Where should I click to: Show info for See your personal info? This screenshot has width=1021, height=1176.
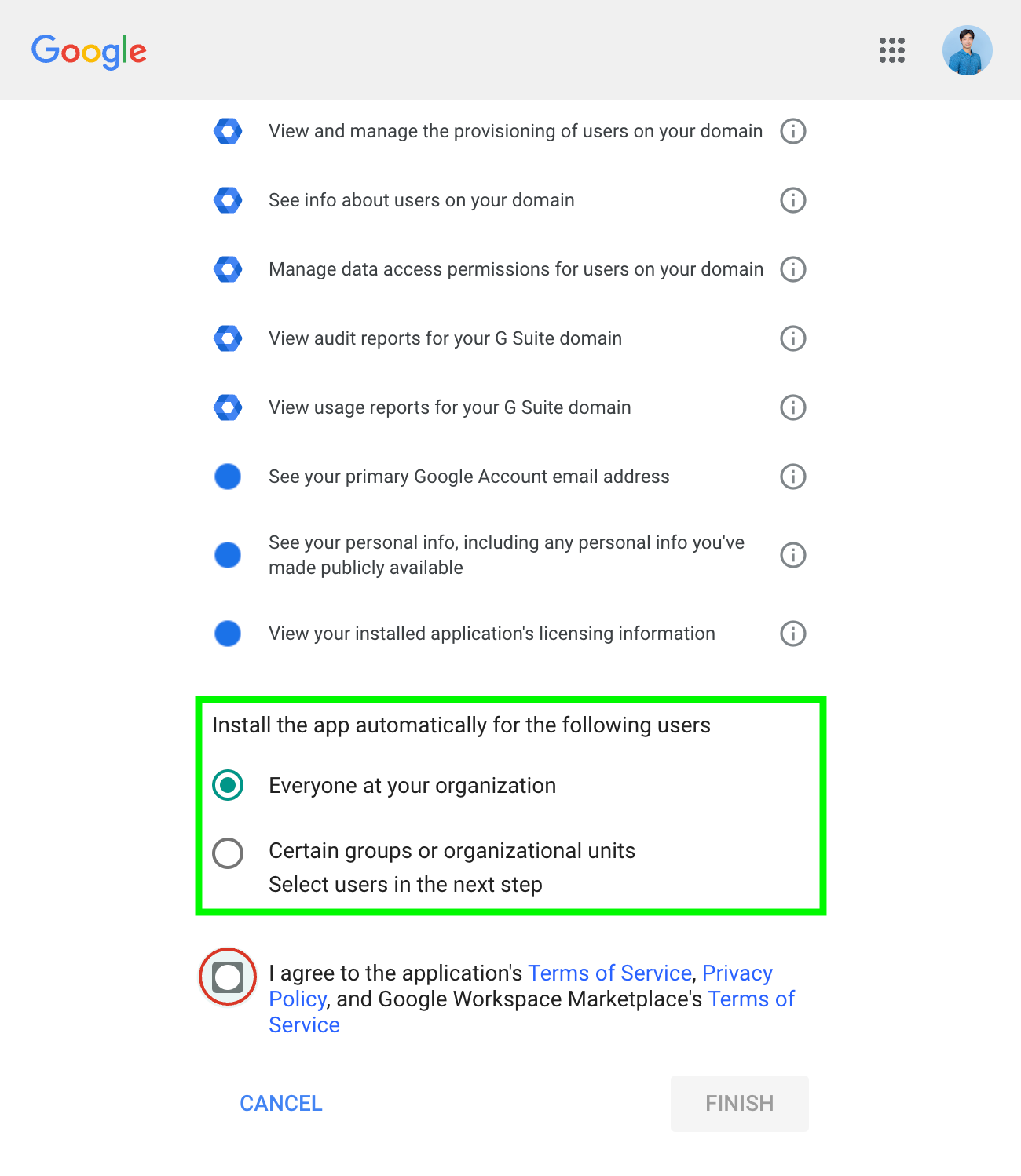coord(793,555)
